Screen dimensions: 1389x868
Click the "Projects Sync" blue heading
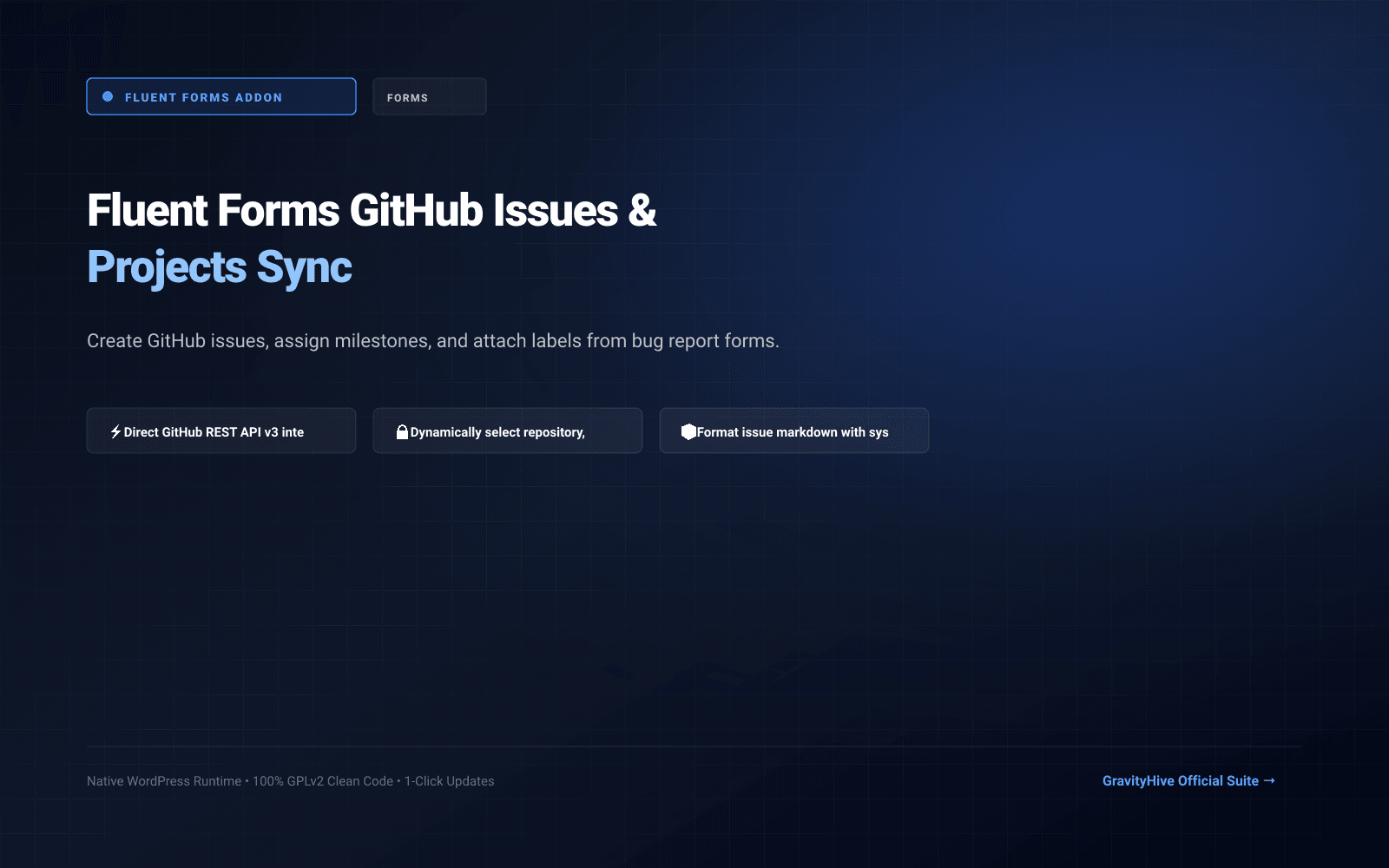pyautogui.click(x=220, y=267)
